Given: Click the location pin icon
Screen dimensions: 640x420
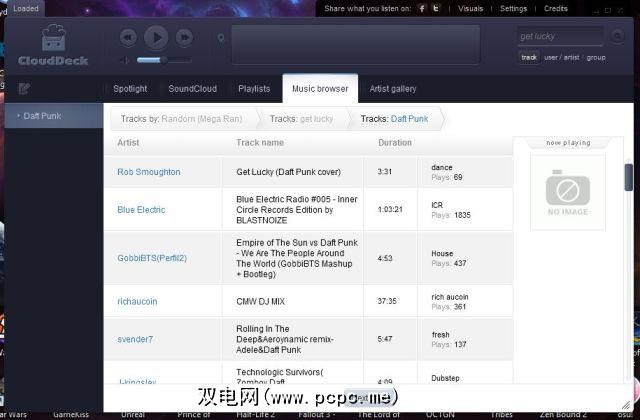Looking at the screenshot, I should coord(221,38).
